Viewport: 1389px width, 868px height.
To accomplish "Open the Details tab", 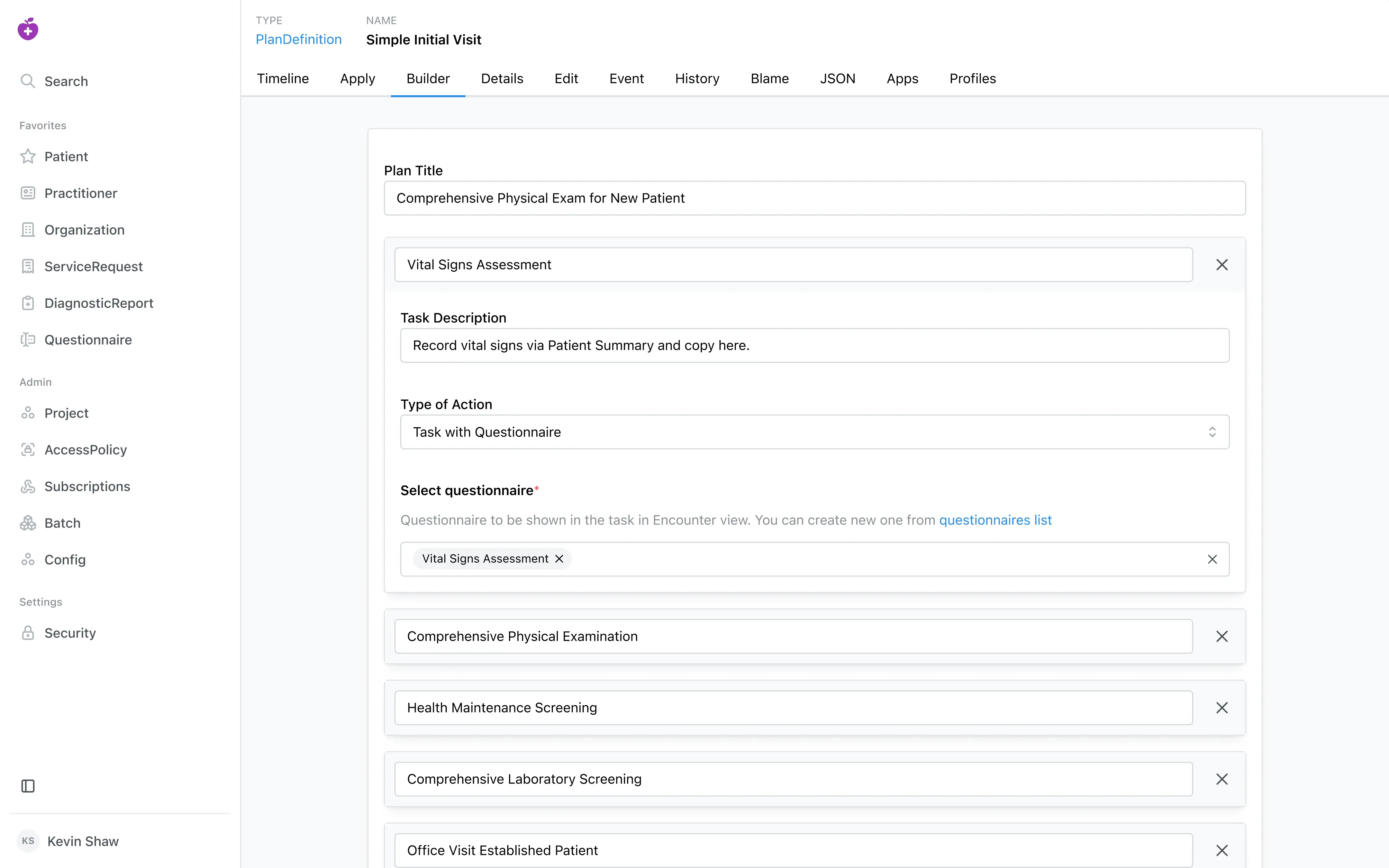I will [502, 79].
